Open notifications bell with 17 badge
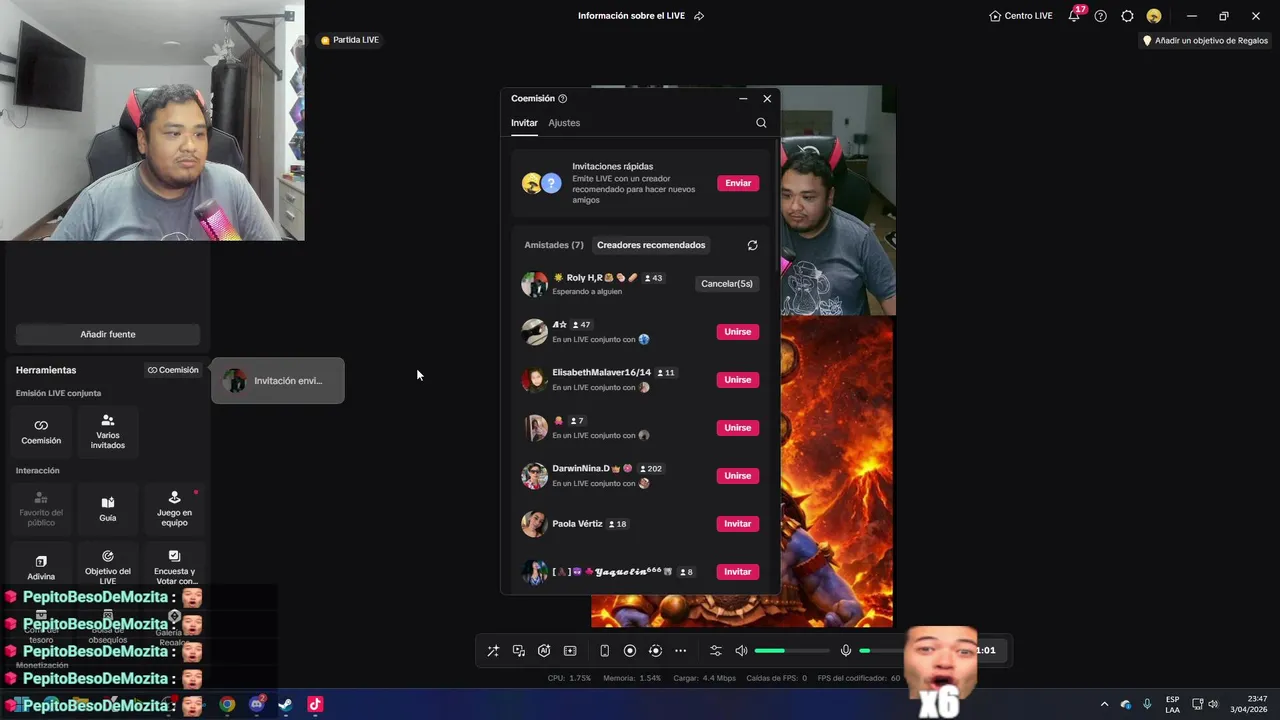Image resolution: width=1280 pixels, height=720 pixels. (1074, 16)
